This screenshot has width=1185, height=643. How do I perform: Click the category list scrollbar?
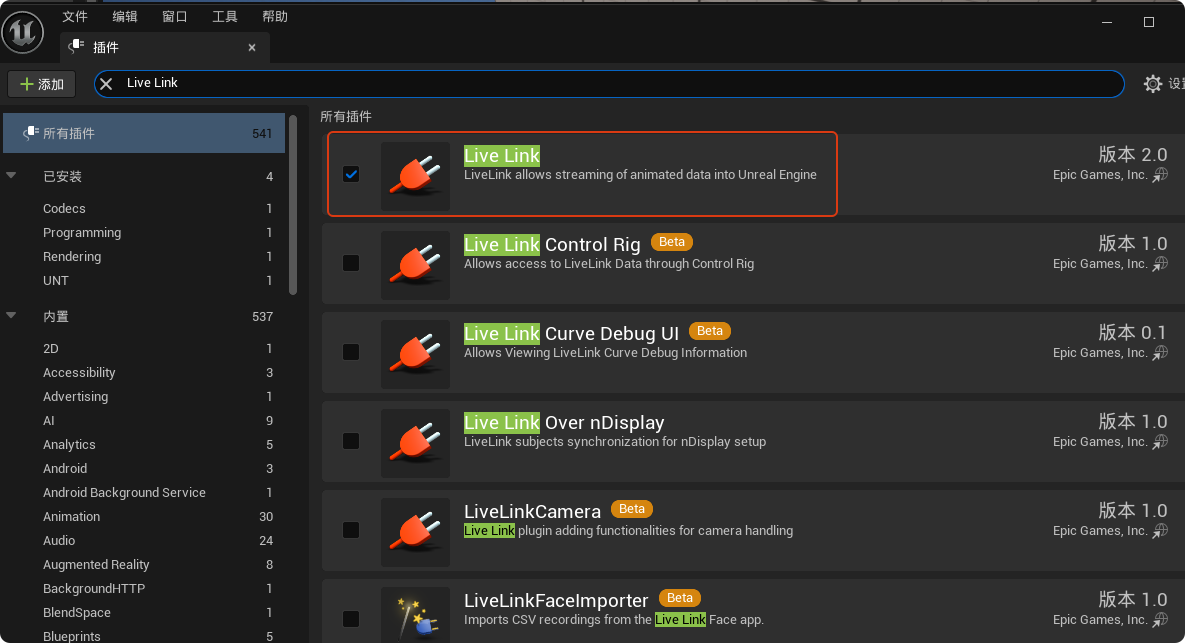point(293,204)
